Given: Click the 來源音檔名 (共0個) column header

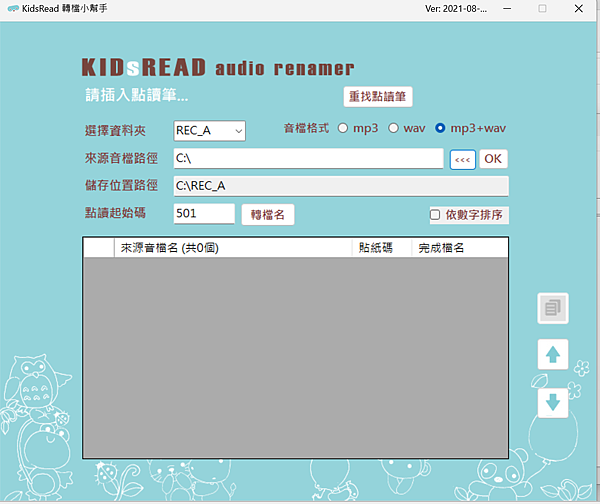Looking at the screenshot, I should [x=233, y=248].
